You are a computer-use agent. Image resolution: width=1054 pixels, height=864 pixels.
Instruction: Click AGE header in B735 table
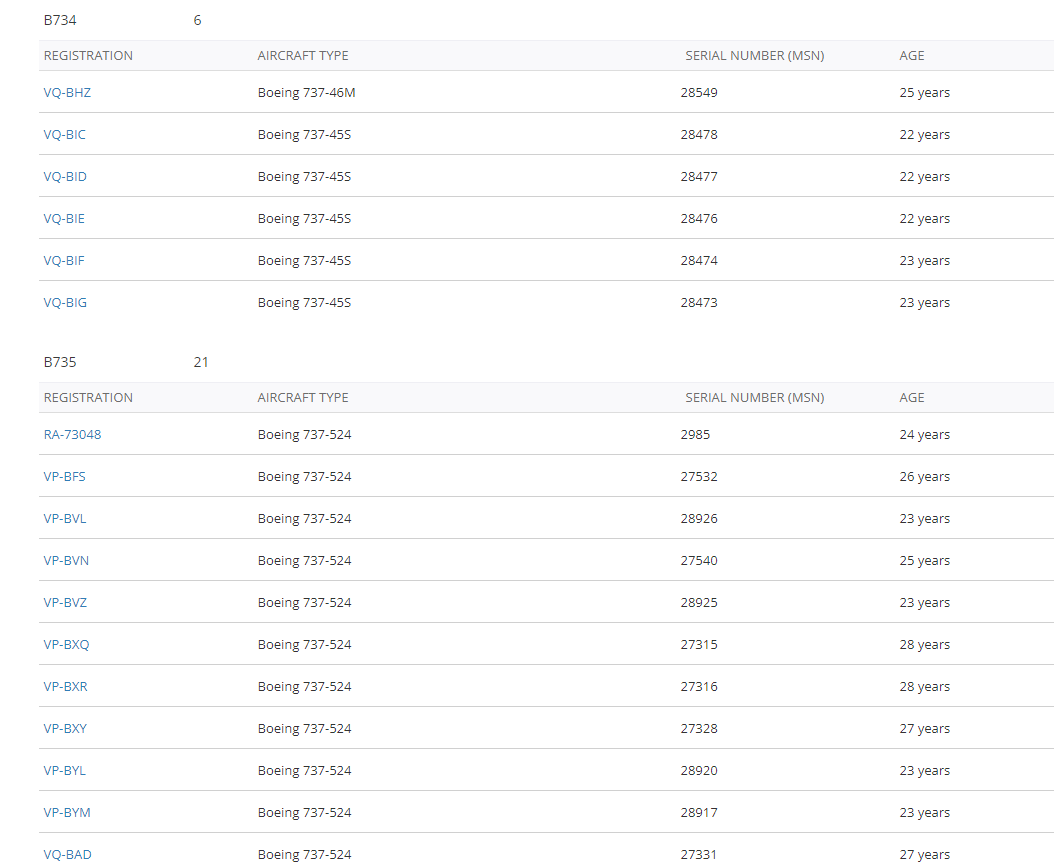[912, 398]
